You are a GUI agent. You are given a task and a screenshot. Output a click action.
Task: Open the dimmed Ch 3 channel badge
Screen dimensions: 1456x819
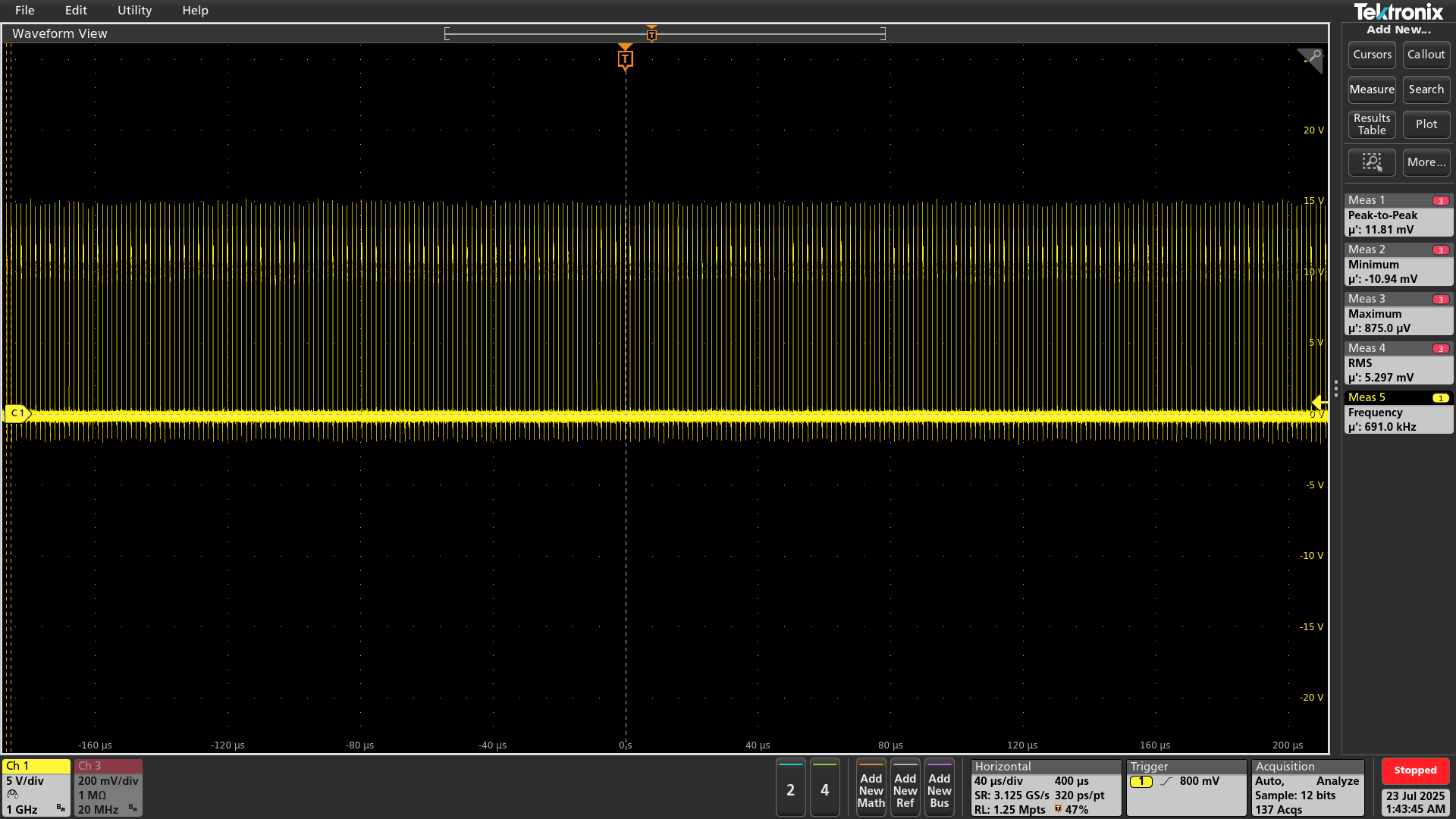[x=108, y=787]
